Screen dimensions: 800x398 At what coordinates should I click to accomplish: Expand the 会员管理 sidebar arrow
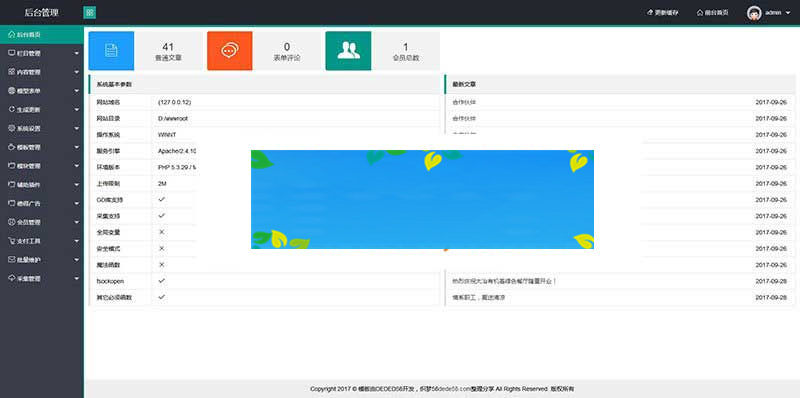click(77, 222)
